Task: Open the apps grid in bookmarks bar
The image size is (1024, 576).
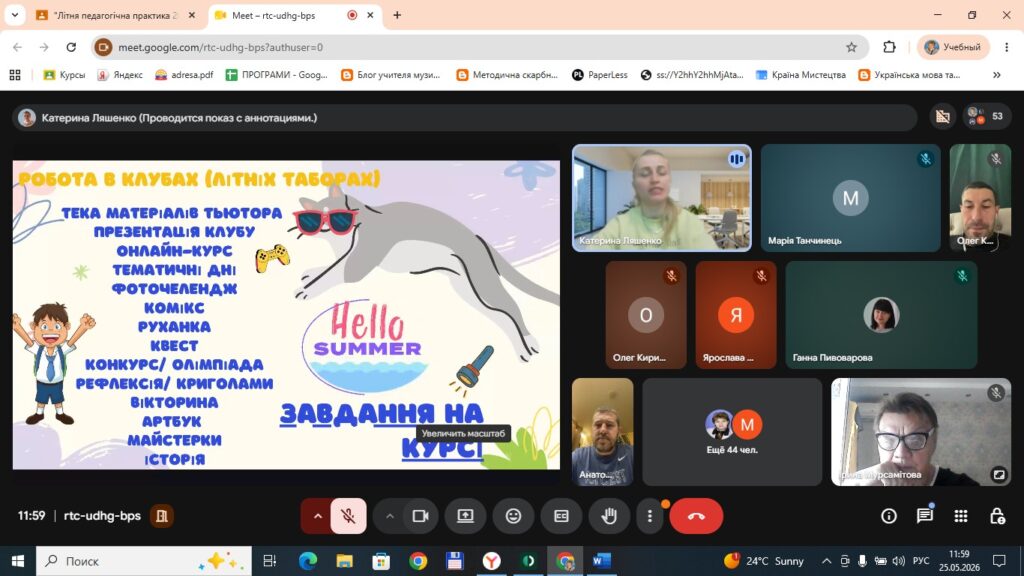Action: pyautogui.click(x=15, y=75)
